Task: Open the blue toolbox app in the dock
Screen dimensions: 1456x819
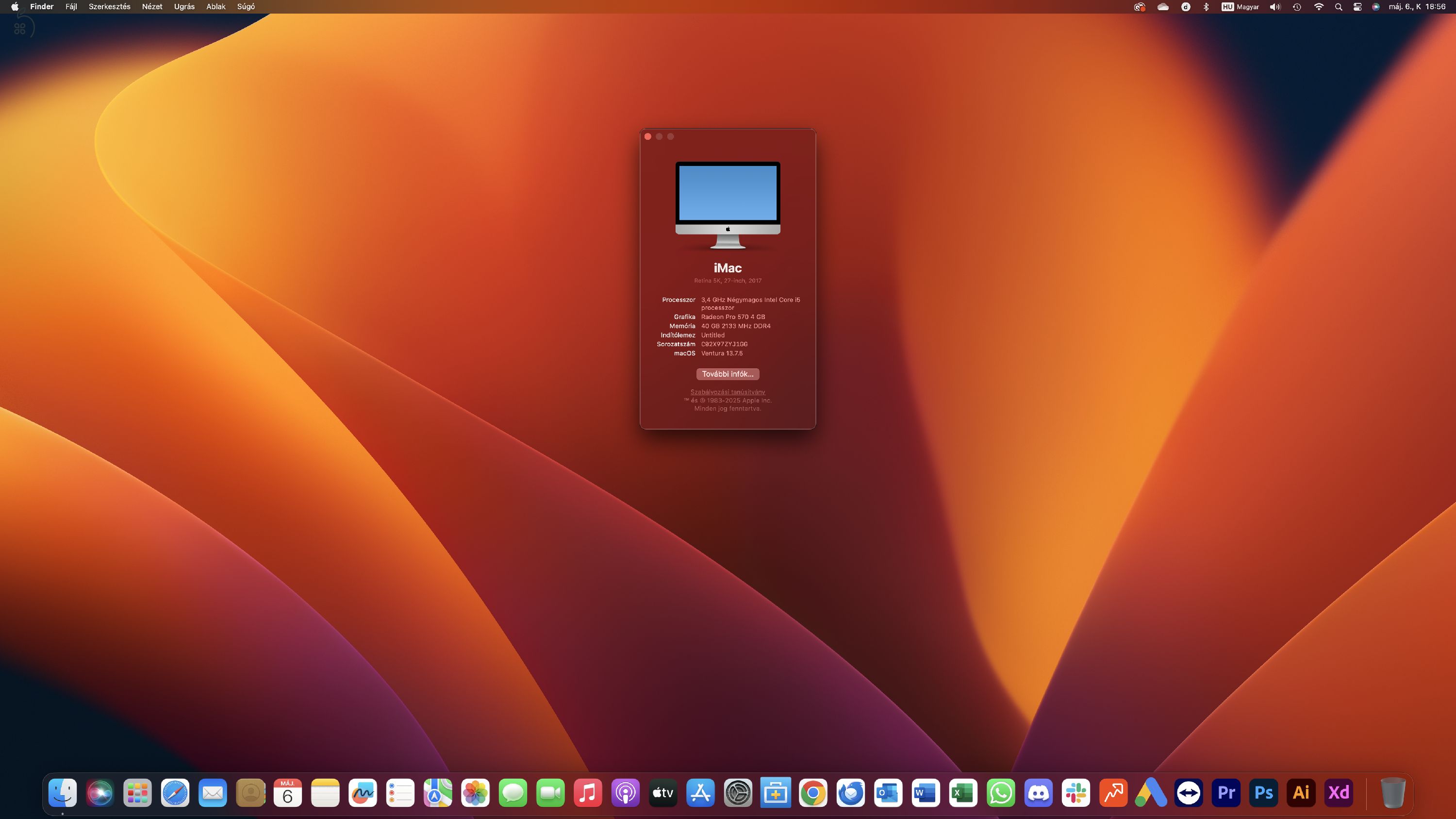Action: click(776, 792)
